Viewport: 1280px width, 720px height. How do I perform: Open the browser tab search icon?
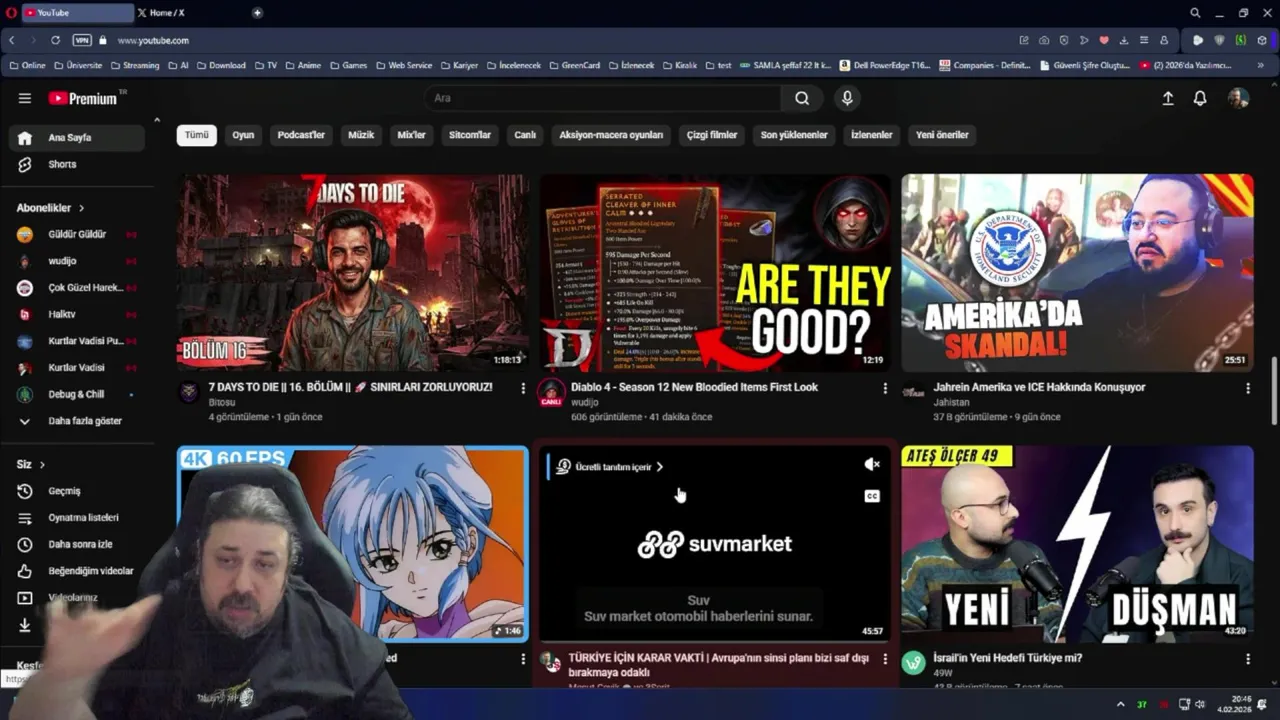point(1195,13)
